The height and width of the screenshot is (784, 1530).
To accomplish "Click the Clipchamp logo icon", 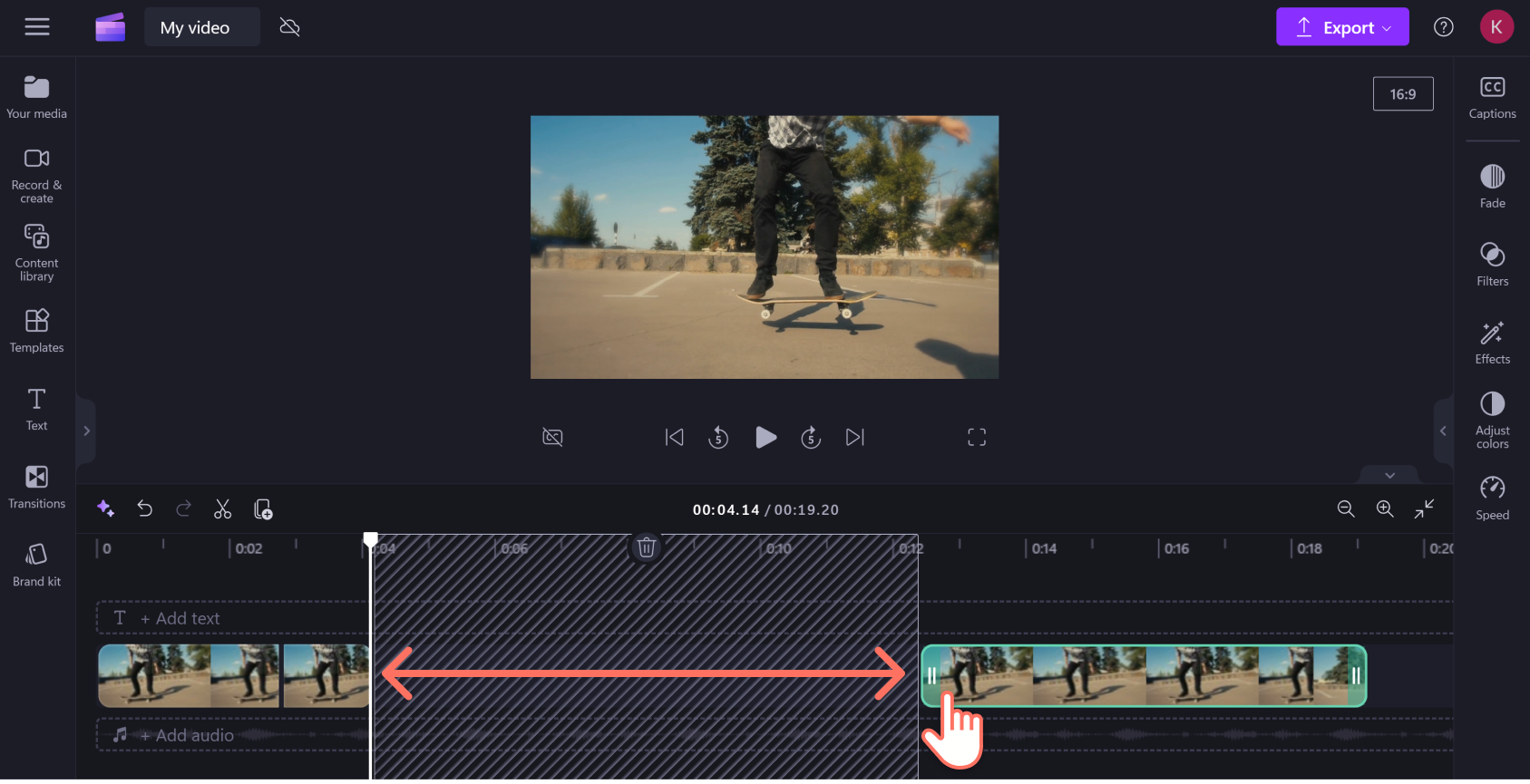I will point(110,27).
